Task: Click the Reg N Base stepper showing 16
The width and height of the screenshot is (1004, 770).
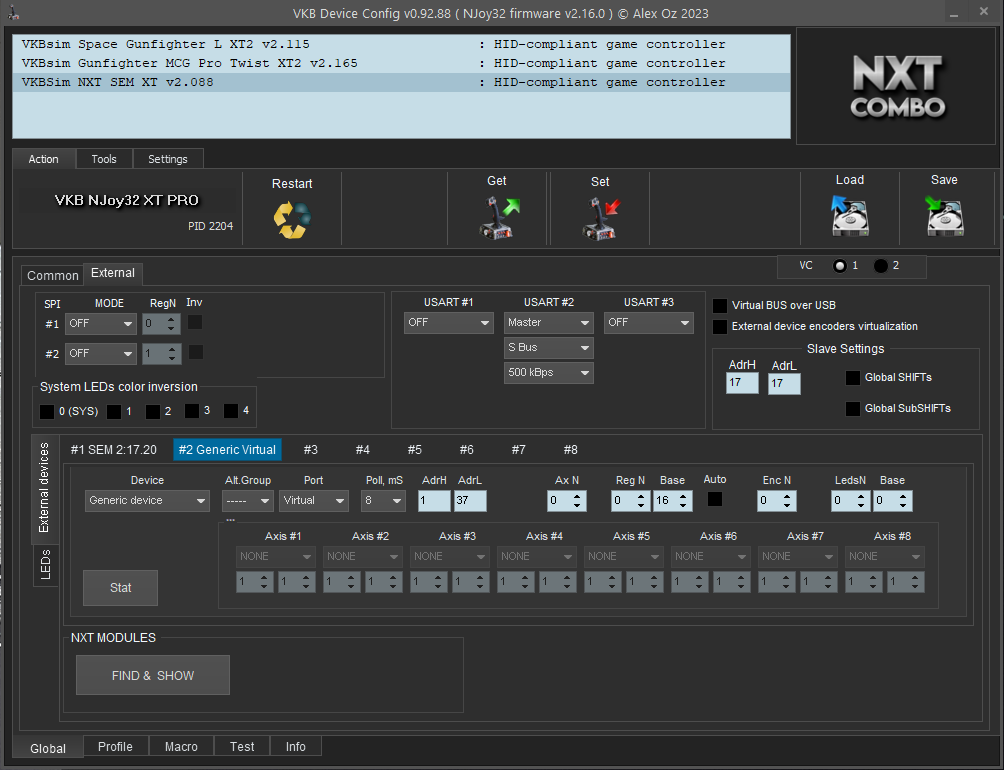Action: [x=673, y=501]
